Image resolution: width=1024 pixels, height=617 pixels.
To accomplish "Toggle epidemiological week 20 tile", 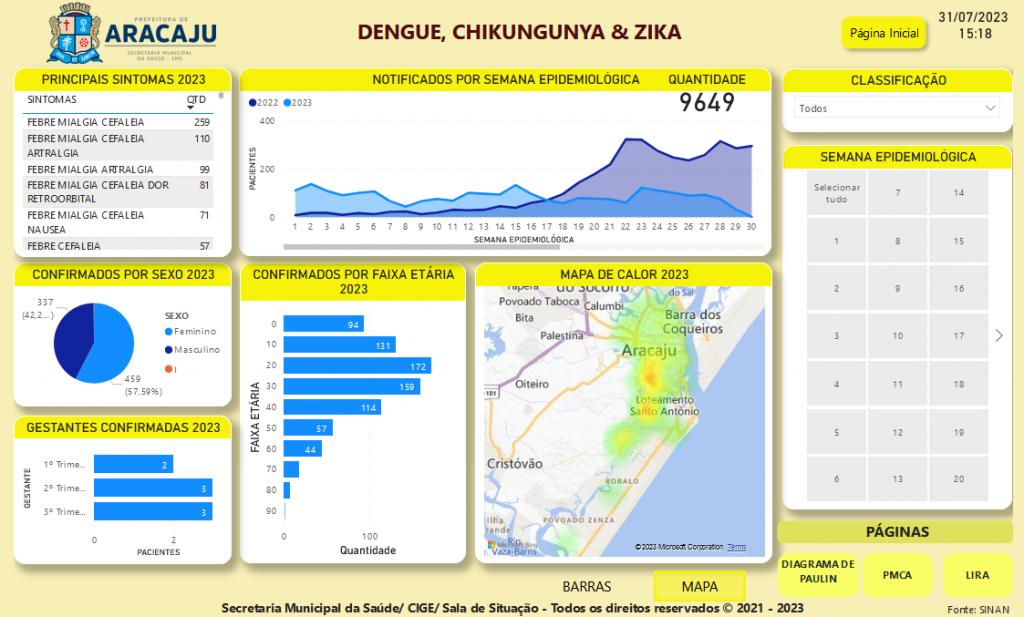I will click(958, 479).
